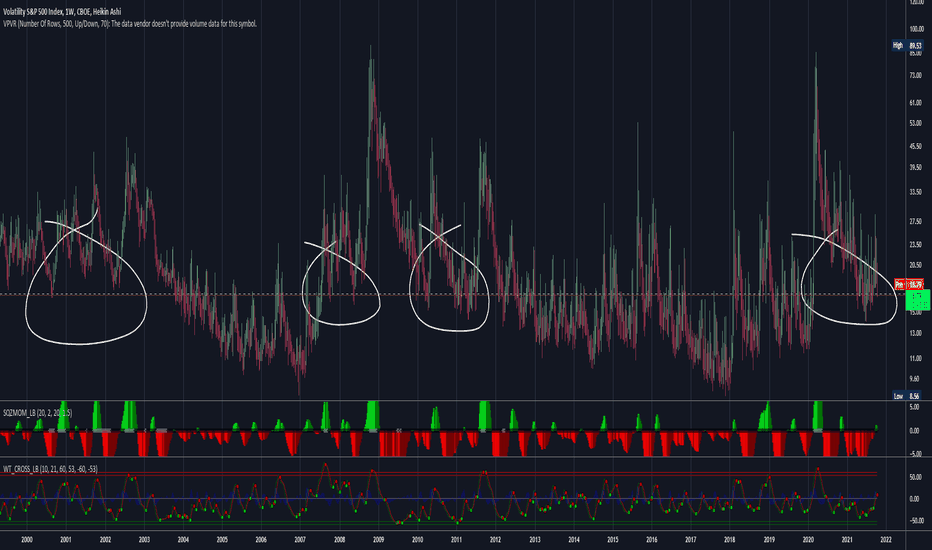Click the 2003 year label on time axis
Screen dimensions: 932x550
(144, 540)
